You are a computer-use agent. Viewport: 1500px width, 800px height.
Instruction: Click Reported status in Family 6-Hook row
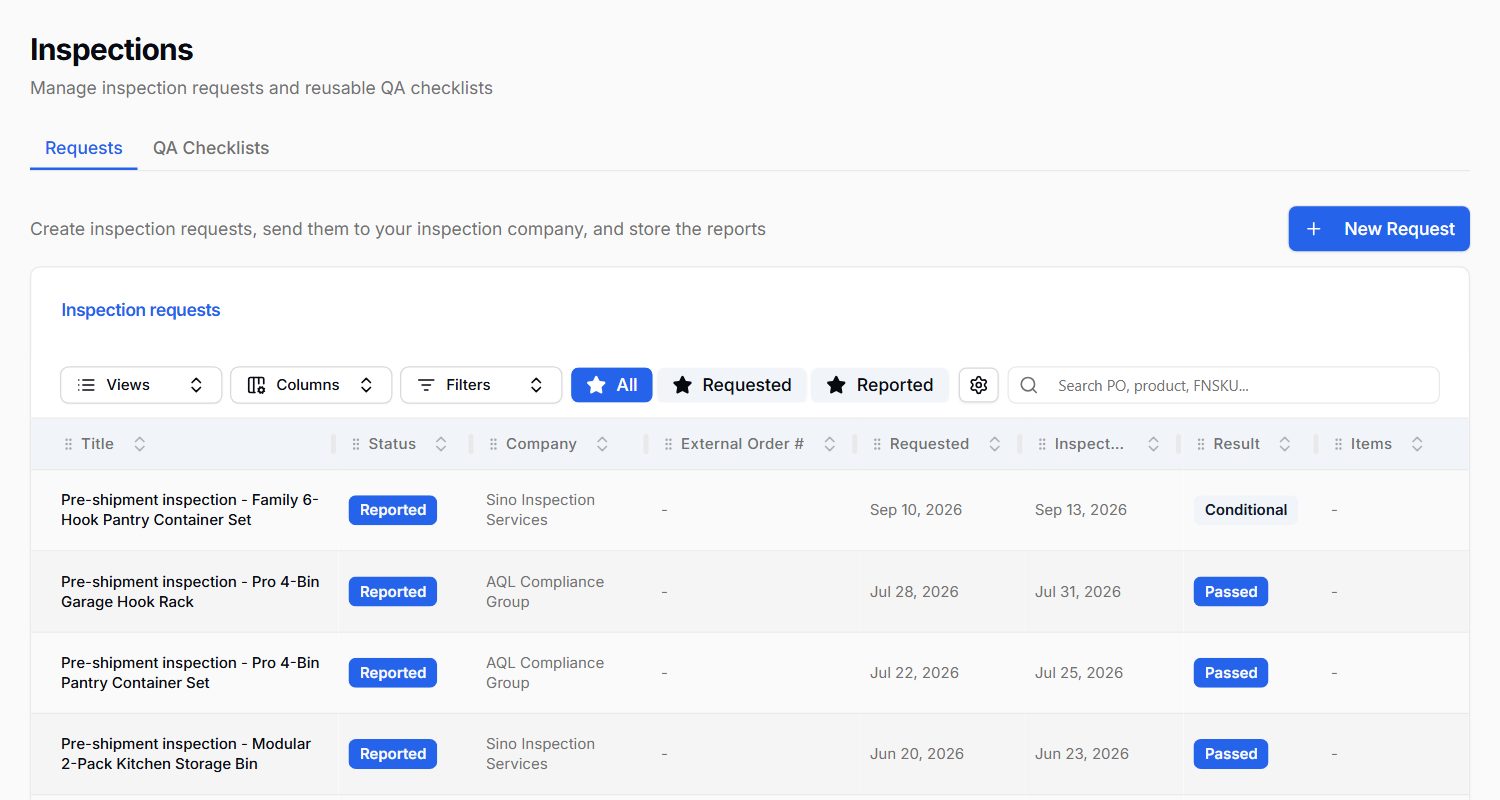393,510
